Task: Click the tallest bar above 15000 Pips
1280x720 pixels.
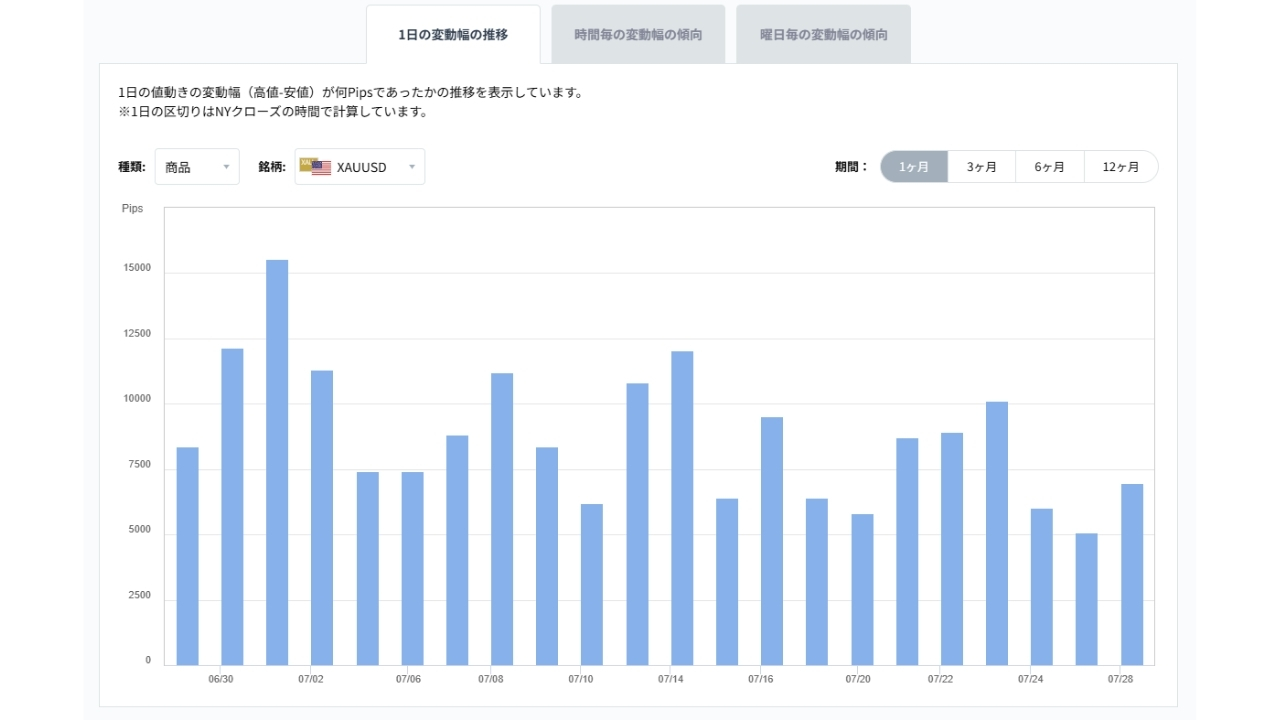Action: (x=277, y=462)
